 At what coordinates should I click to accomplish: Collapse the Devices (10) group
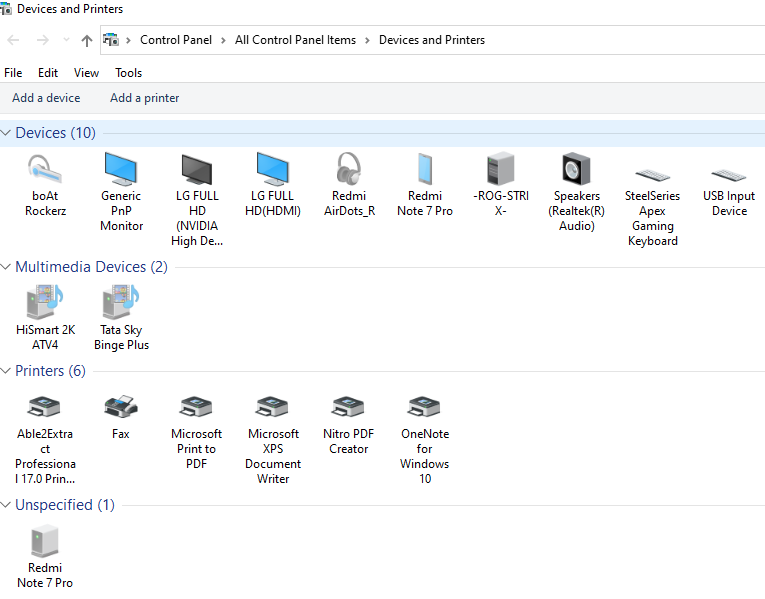(7, 133)
